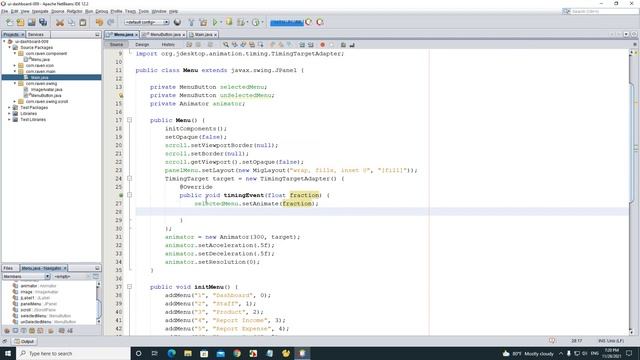Image resolution: width=640 pixels, height=360 pixels.
Task: Click the Build Project hammer icon
Action: coord(191,22)
